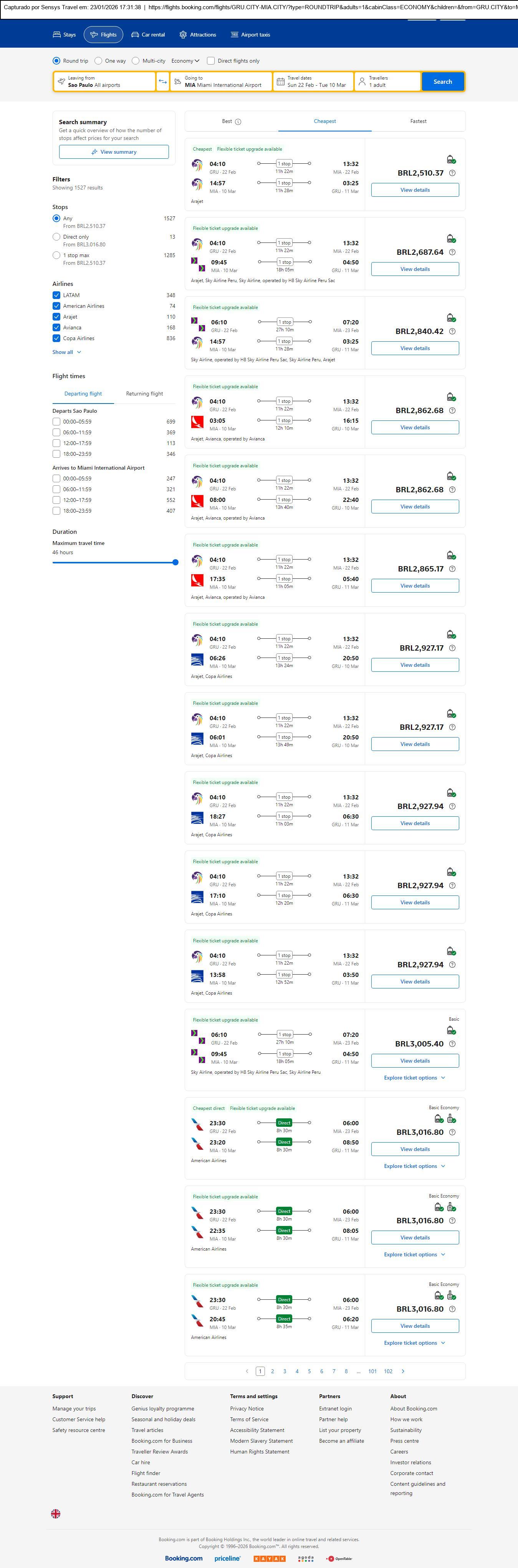Click the next page arrow in pagination

(x=402, y=1371)
